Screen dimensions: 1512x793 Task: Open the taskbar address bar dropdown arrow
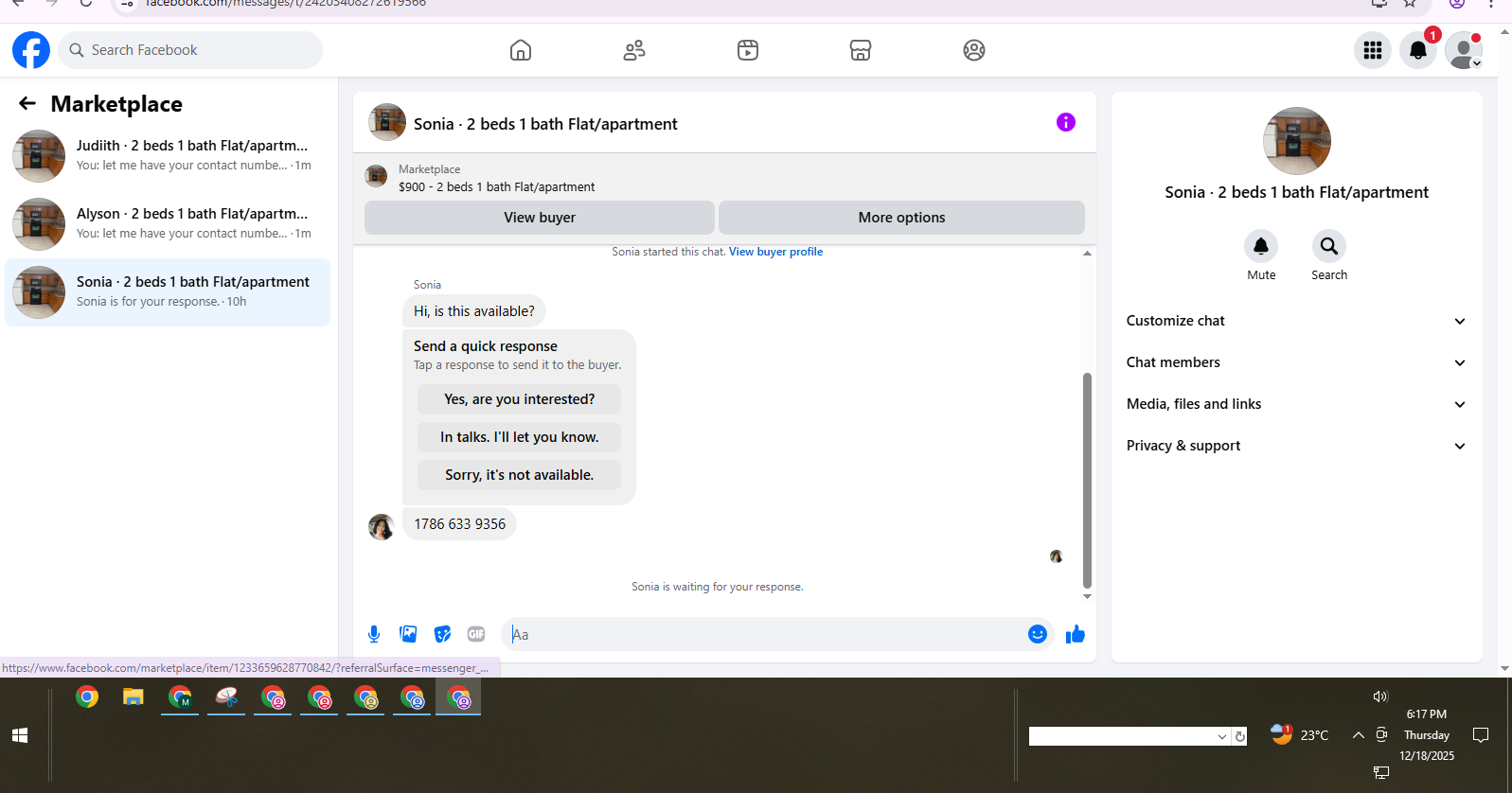[1222, 736]
